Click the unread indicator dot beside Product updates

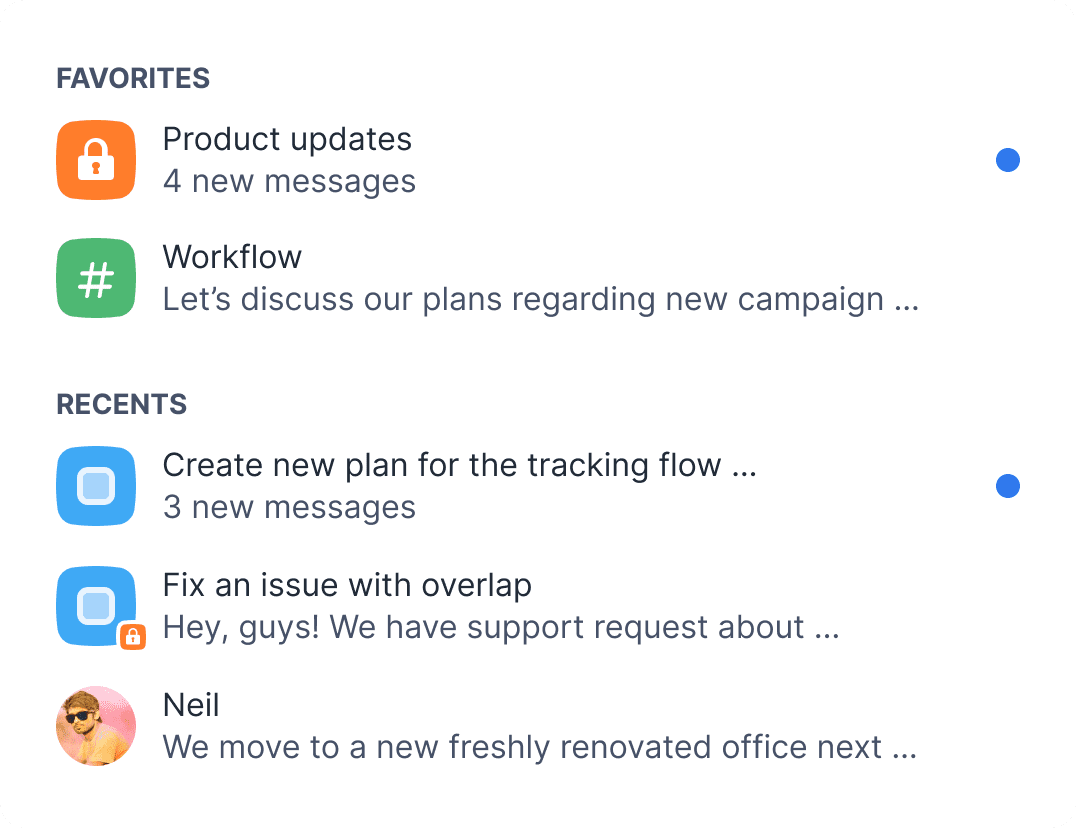(1008, 159)
